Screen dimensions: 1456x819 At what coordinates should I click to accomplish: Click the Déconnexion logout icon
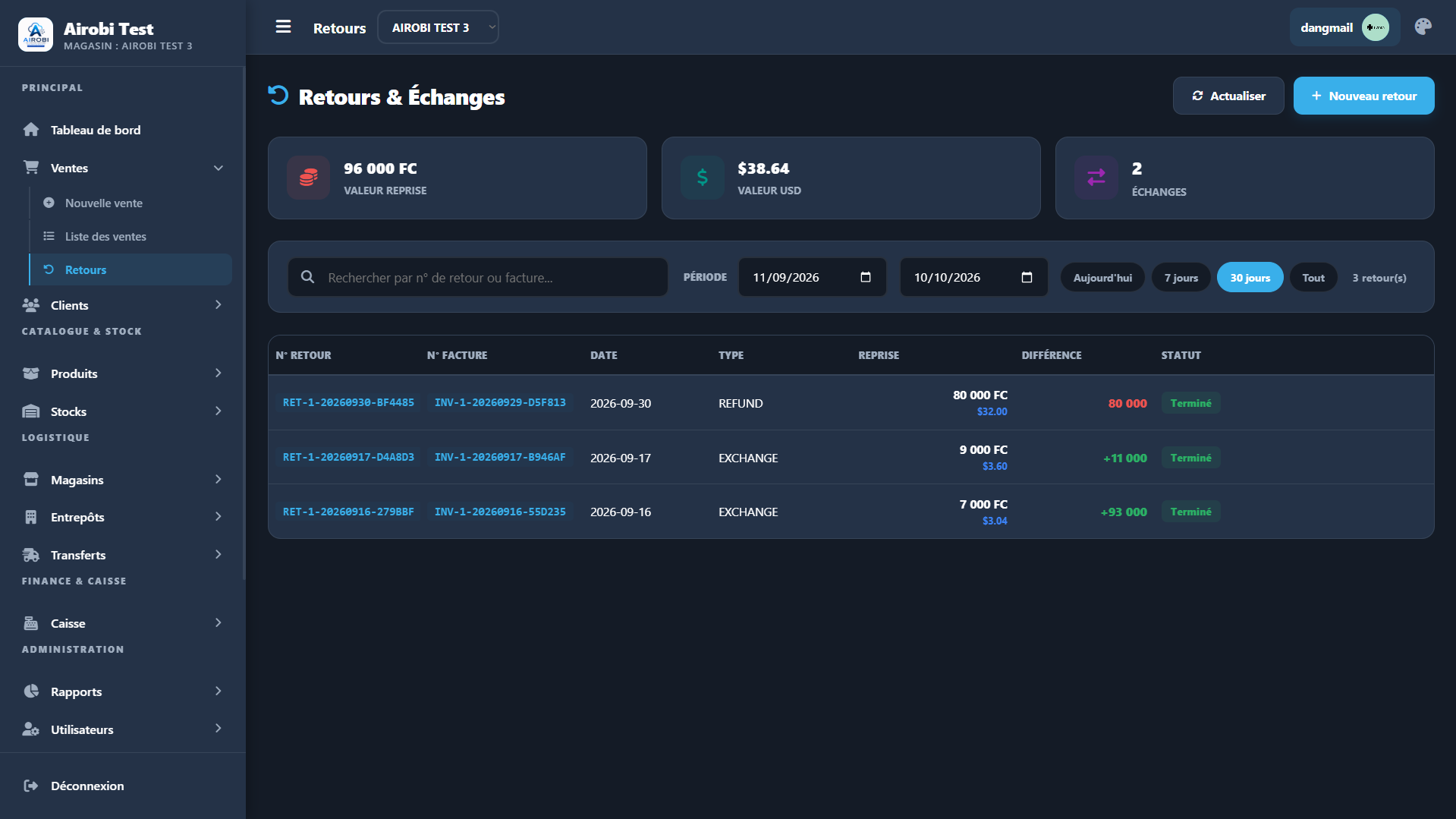(31, 786)
